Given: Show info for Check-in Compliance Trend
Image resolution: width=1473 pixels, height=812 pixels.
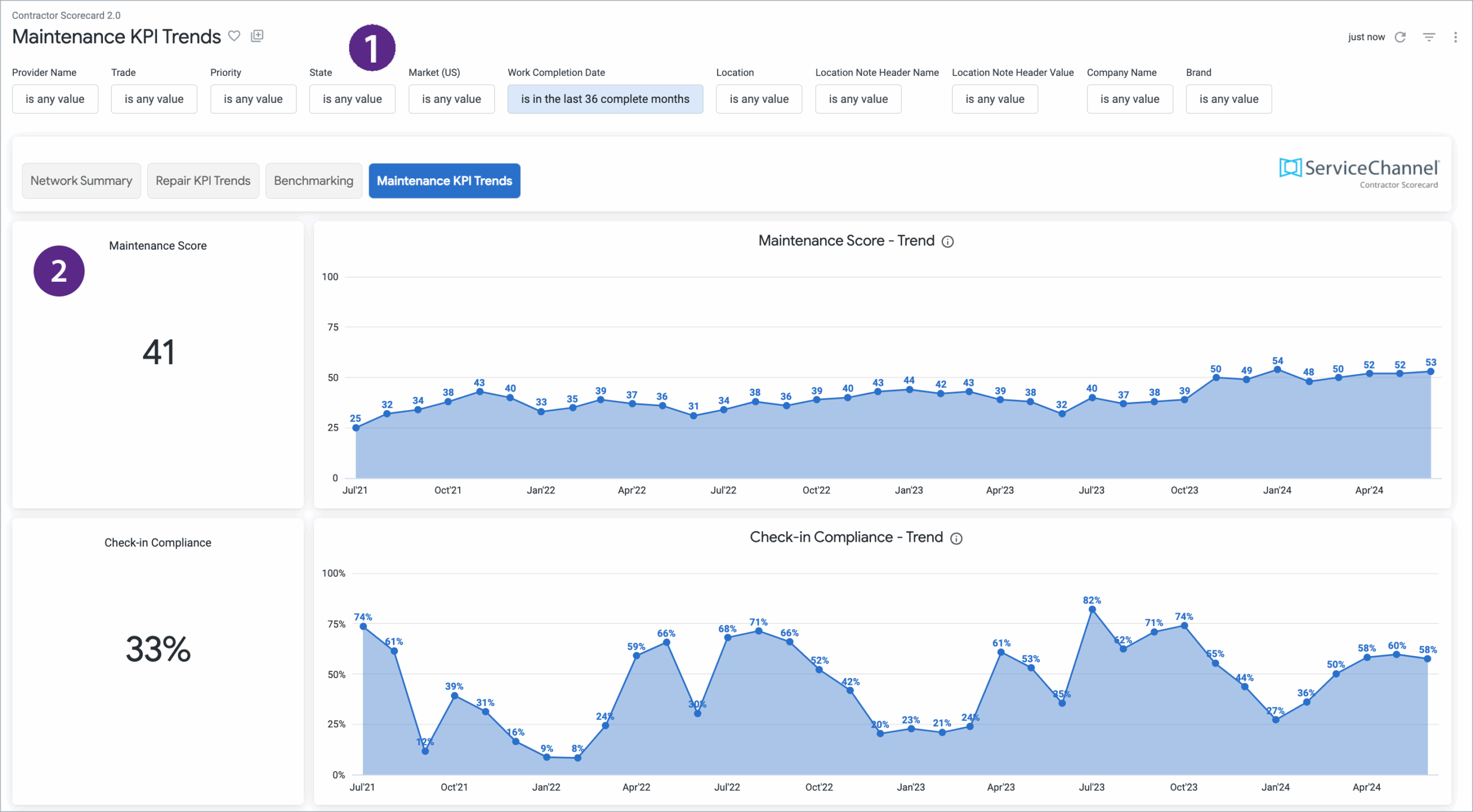Looking at the screenshot, I should click(x=956, y=538).
